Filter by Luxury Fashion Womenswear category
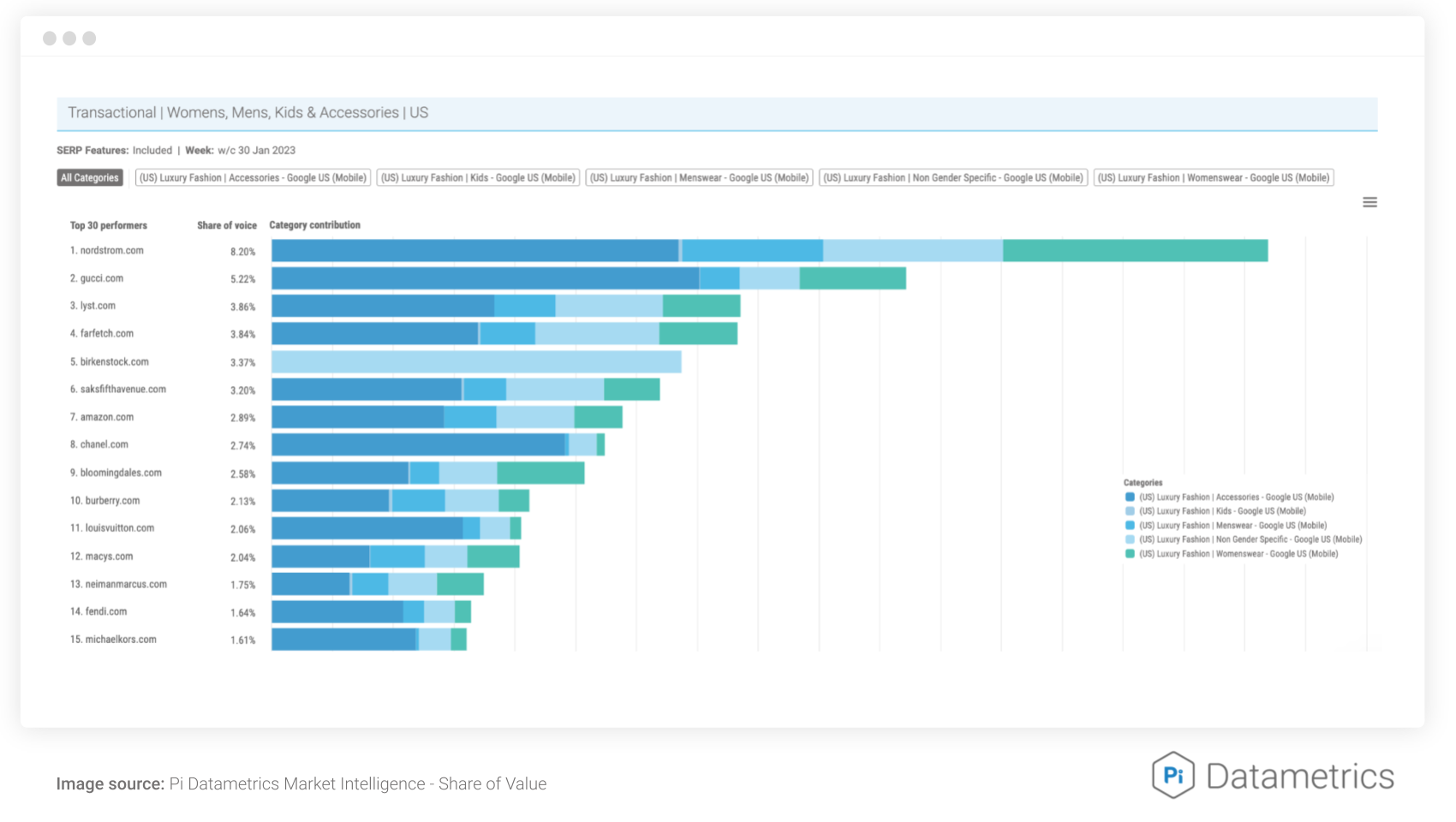 (x=1214, y=177)
